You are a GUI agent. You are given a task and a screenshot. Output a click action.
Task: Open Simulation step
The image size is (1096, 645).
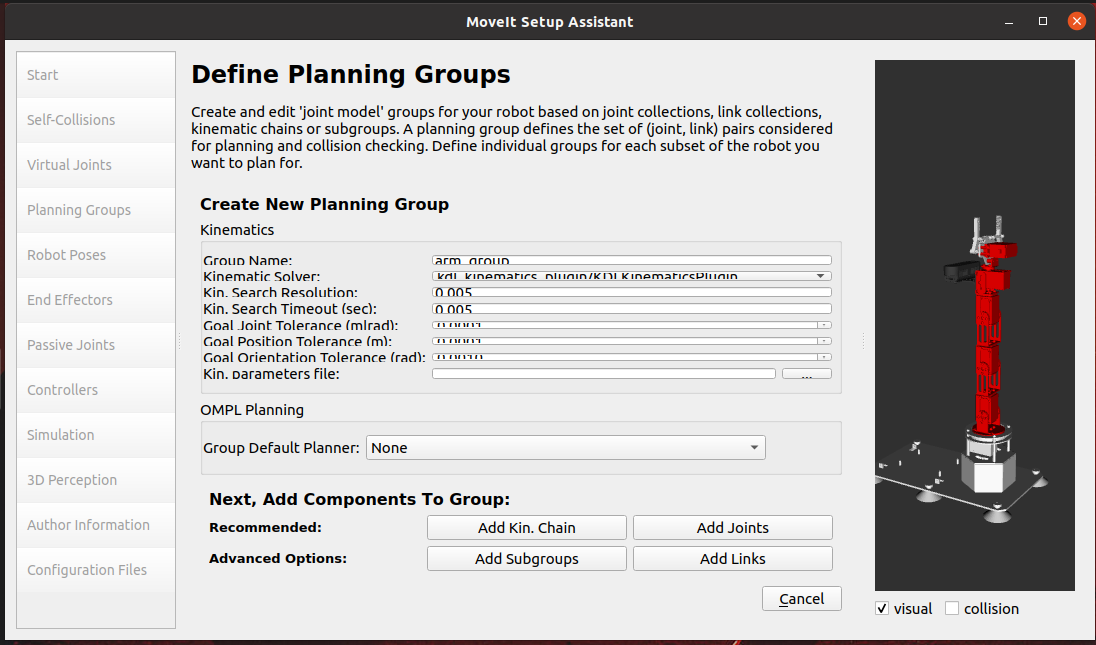[96, 435]
